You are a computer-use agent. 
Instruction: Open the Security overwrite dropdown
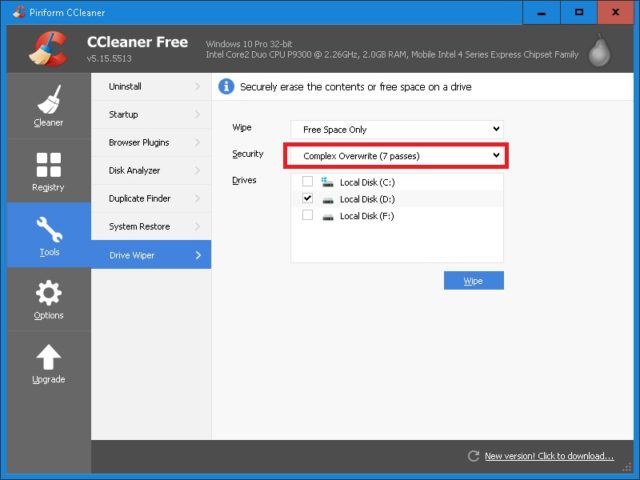click(x=397, y=156)
